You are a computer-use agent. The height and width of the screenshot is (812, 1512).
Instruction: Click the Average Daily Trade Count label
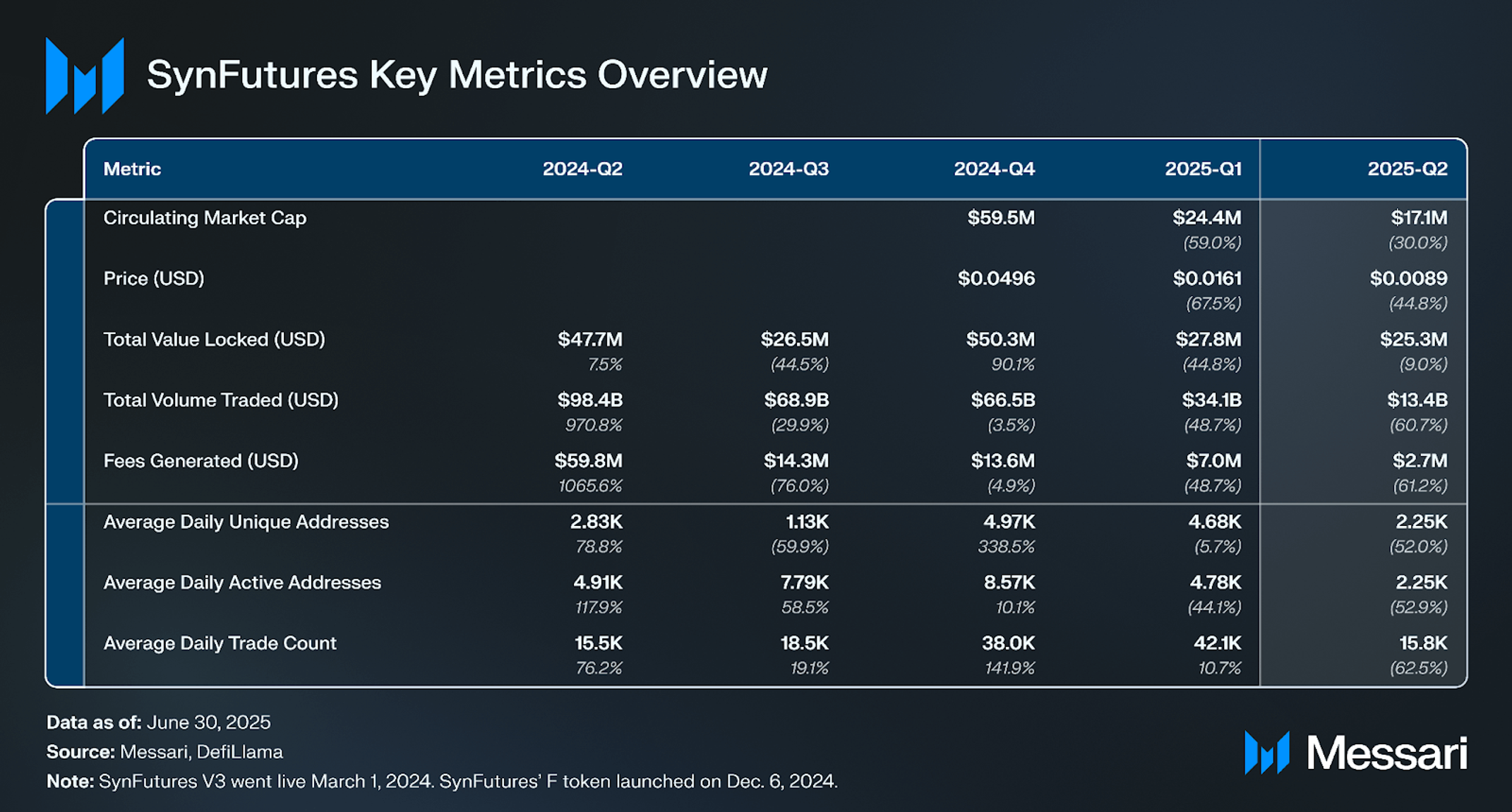(220, 643)
